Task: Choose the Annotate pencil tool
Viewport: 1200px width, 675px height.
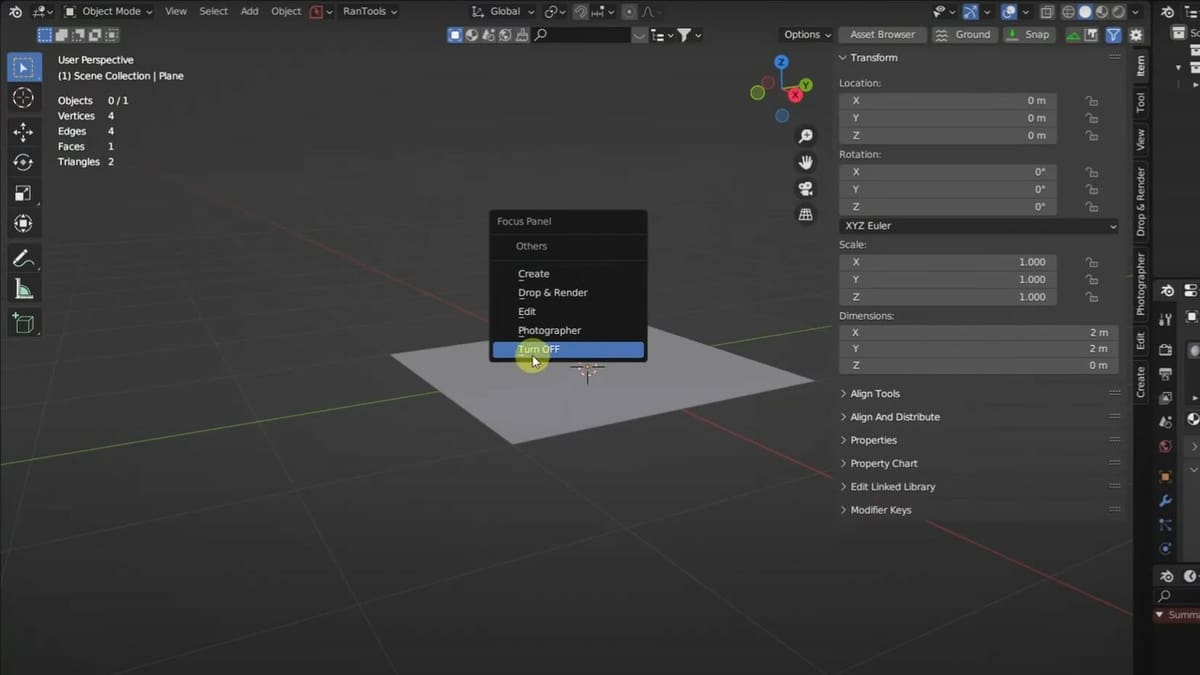Action: tap(23, 258)
